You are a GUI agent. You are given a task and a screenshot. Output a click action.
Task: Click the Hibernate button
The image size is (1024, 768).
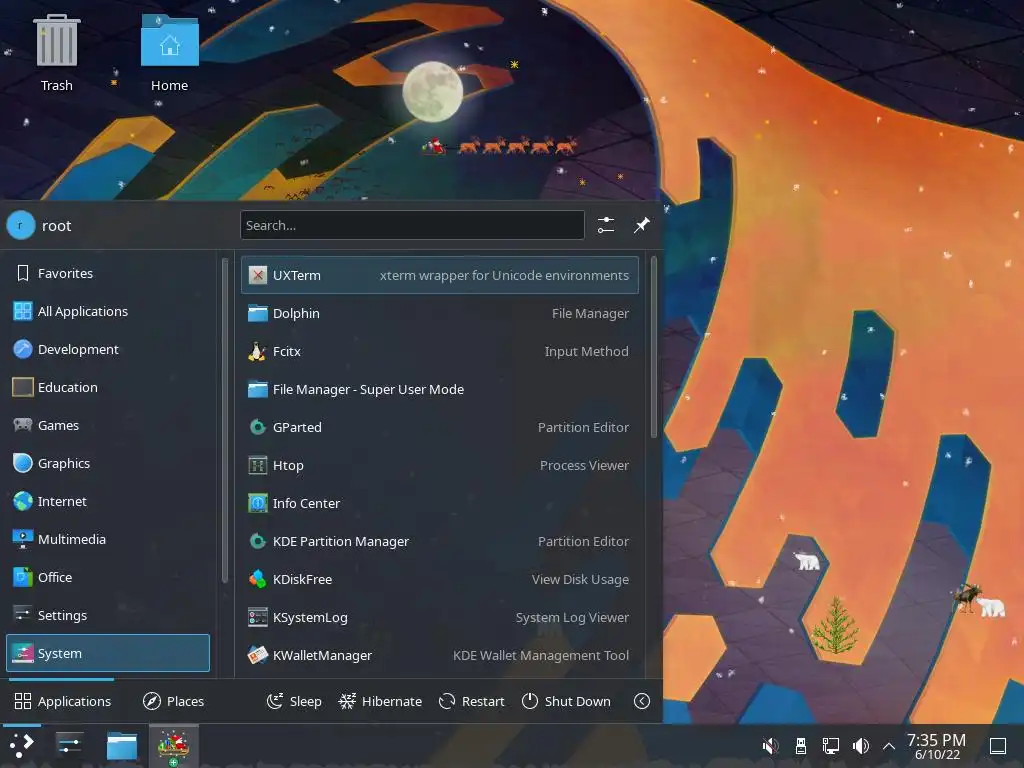380,701
